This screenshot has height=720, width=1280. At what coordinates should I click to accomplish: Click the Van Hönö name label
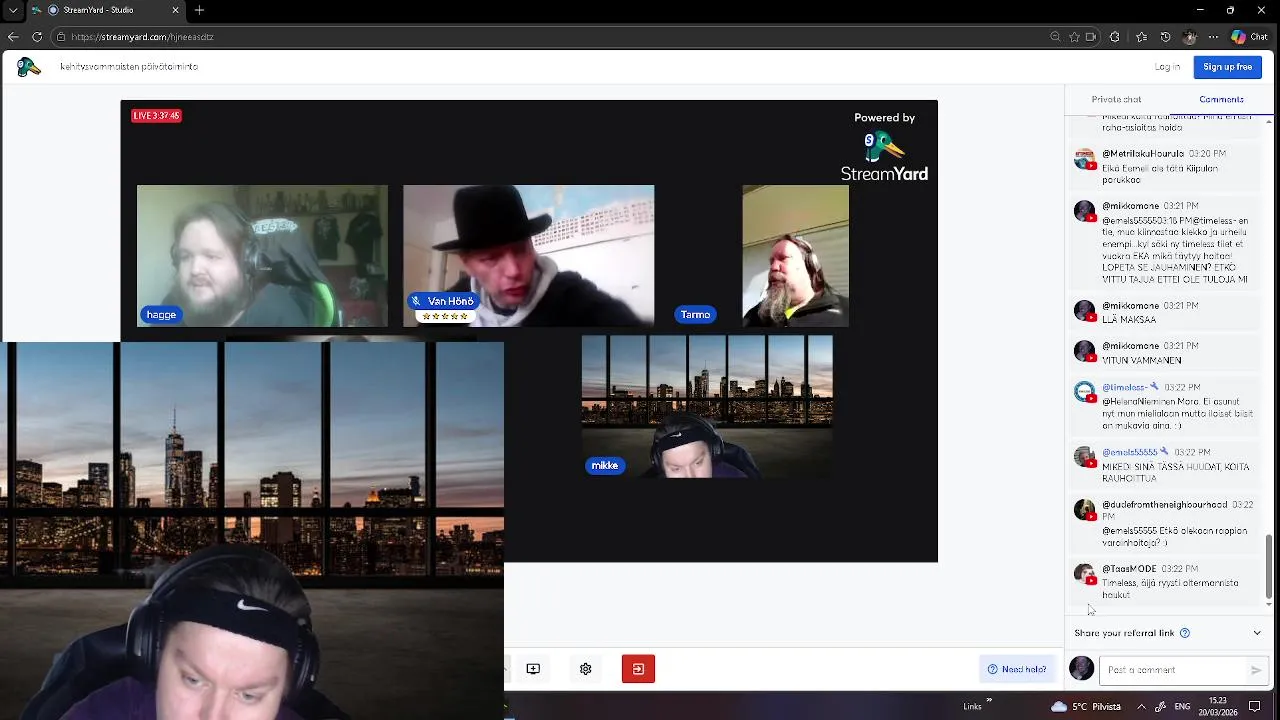pos(443,301)
